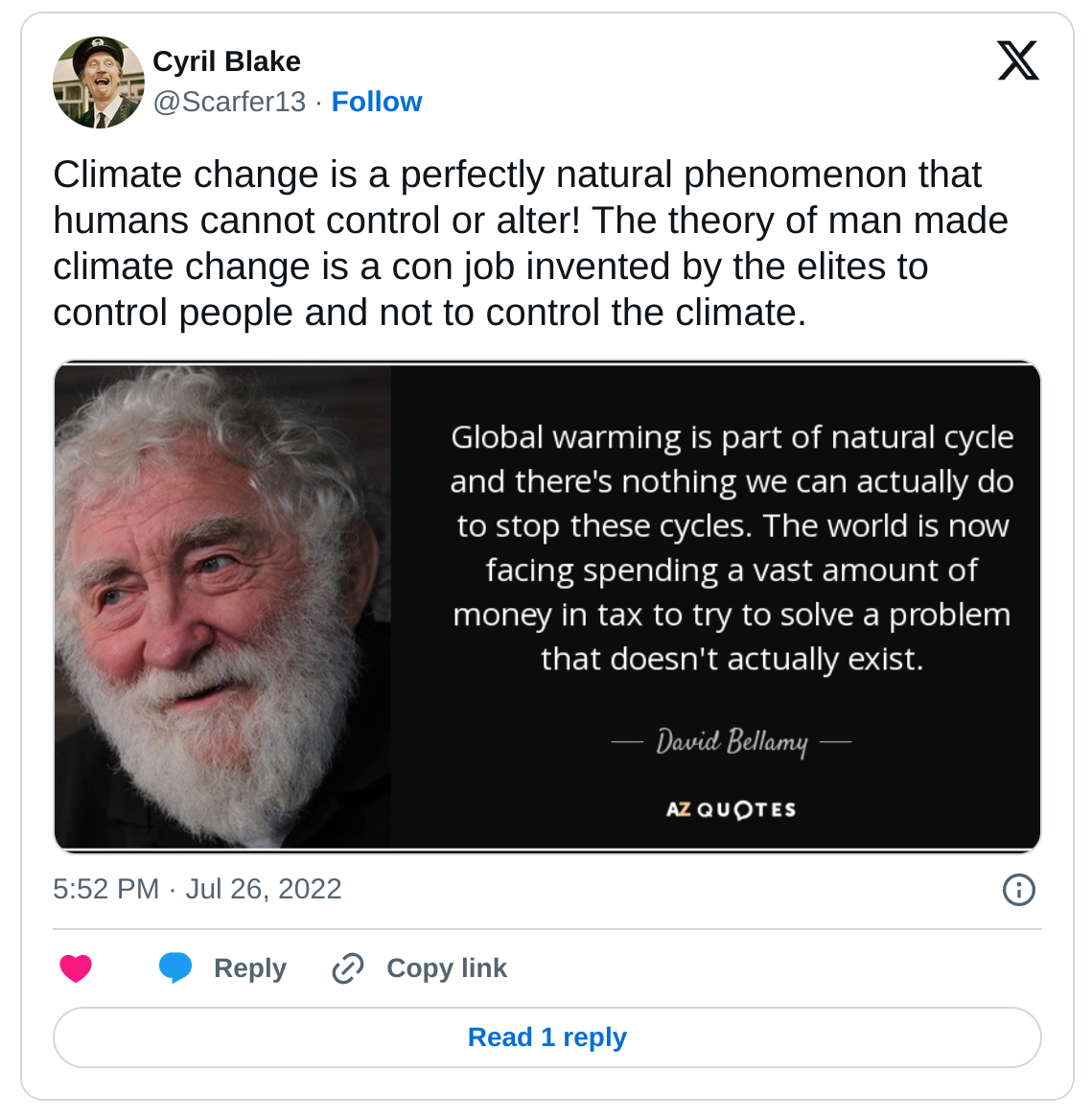Click the David Bellamy signature text

click(732, 741)
